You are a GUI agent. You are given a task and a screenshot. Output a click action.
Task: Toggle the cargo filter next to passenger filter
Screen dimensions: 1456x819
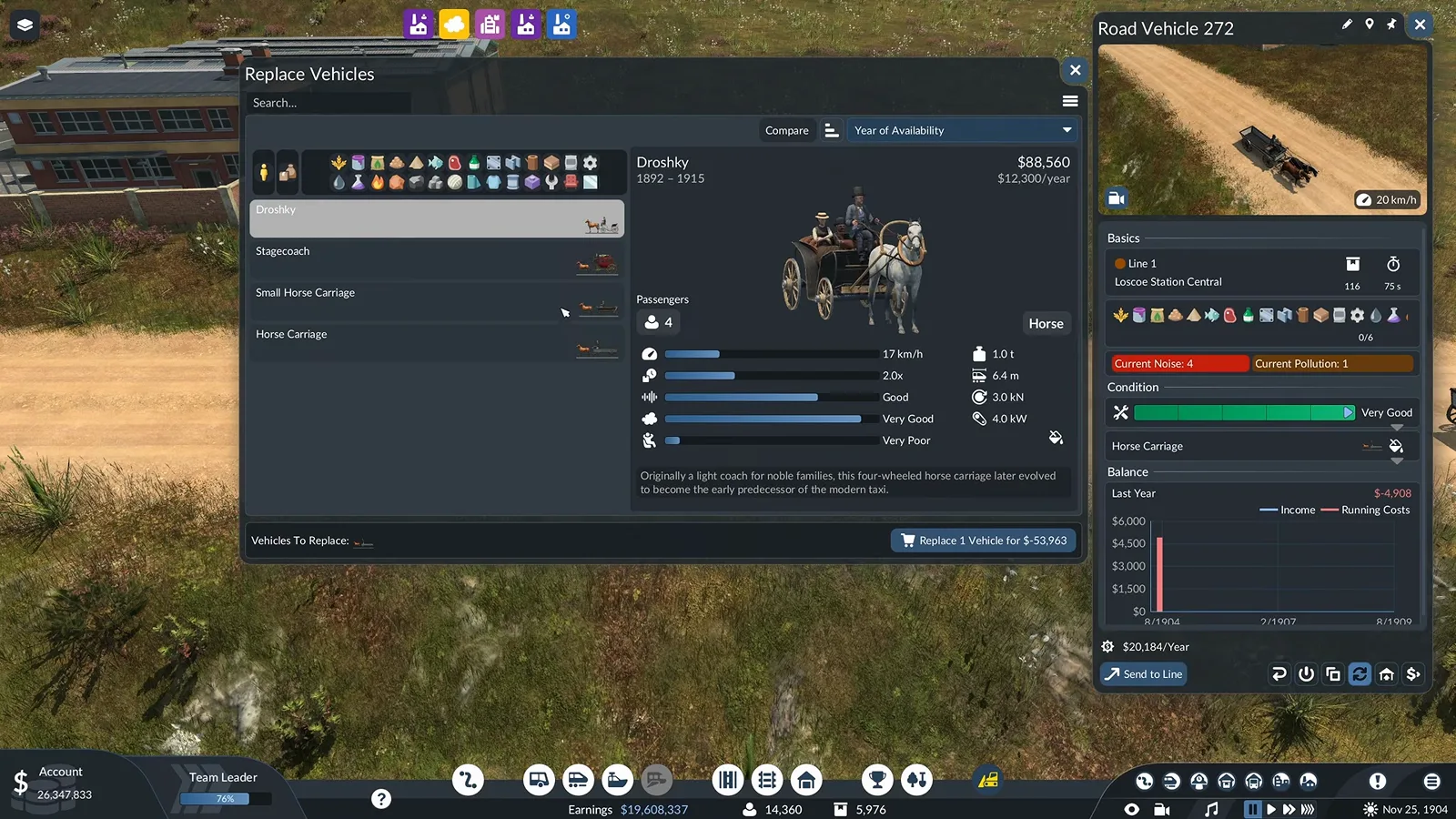288,172
